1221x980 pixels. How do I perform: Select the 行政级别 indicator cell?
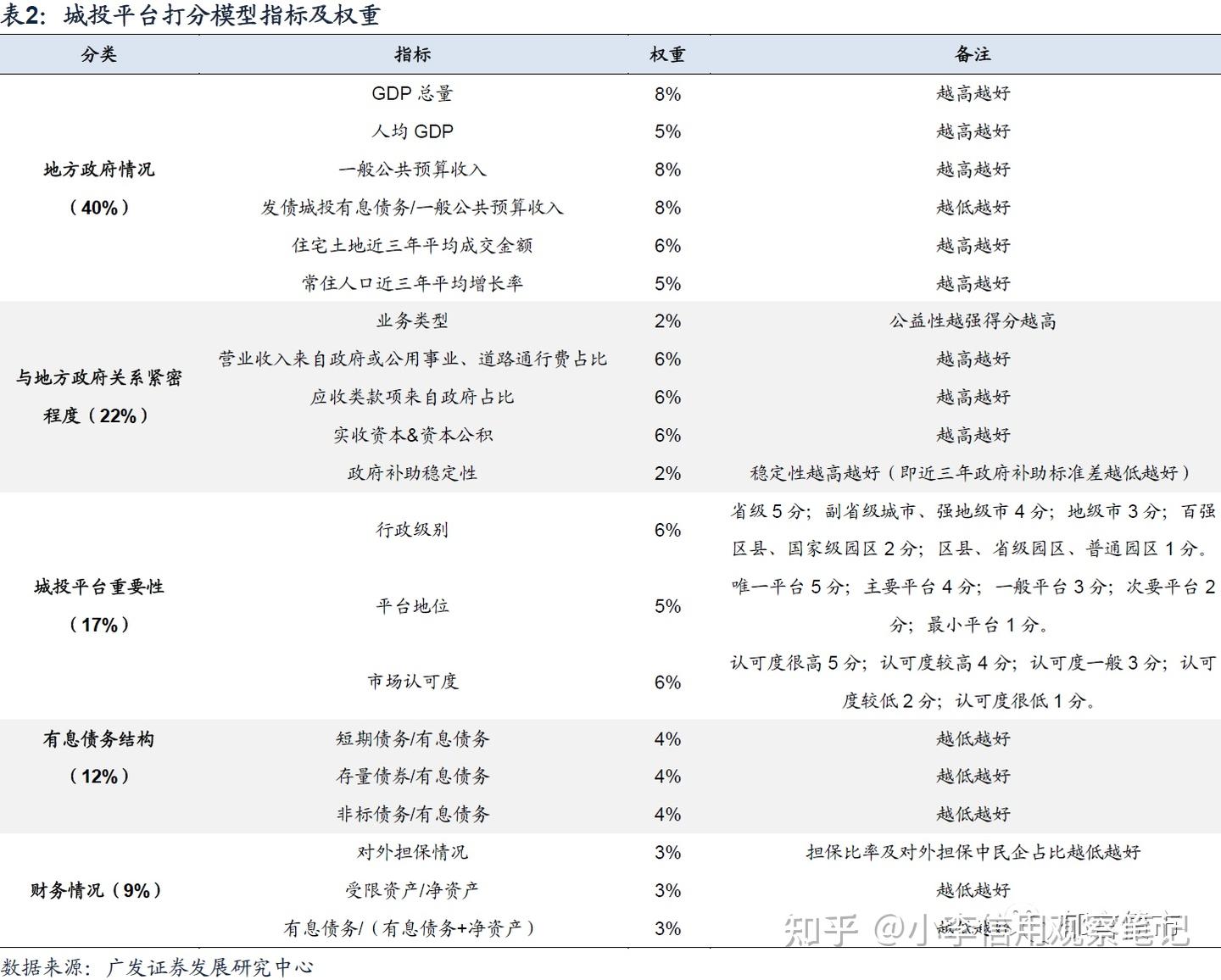412,530
